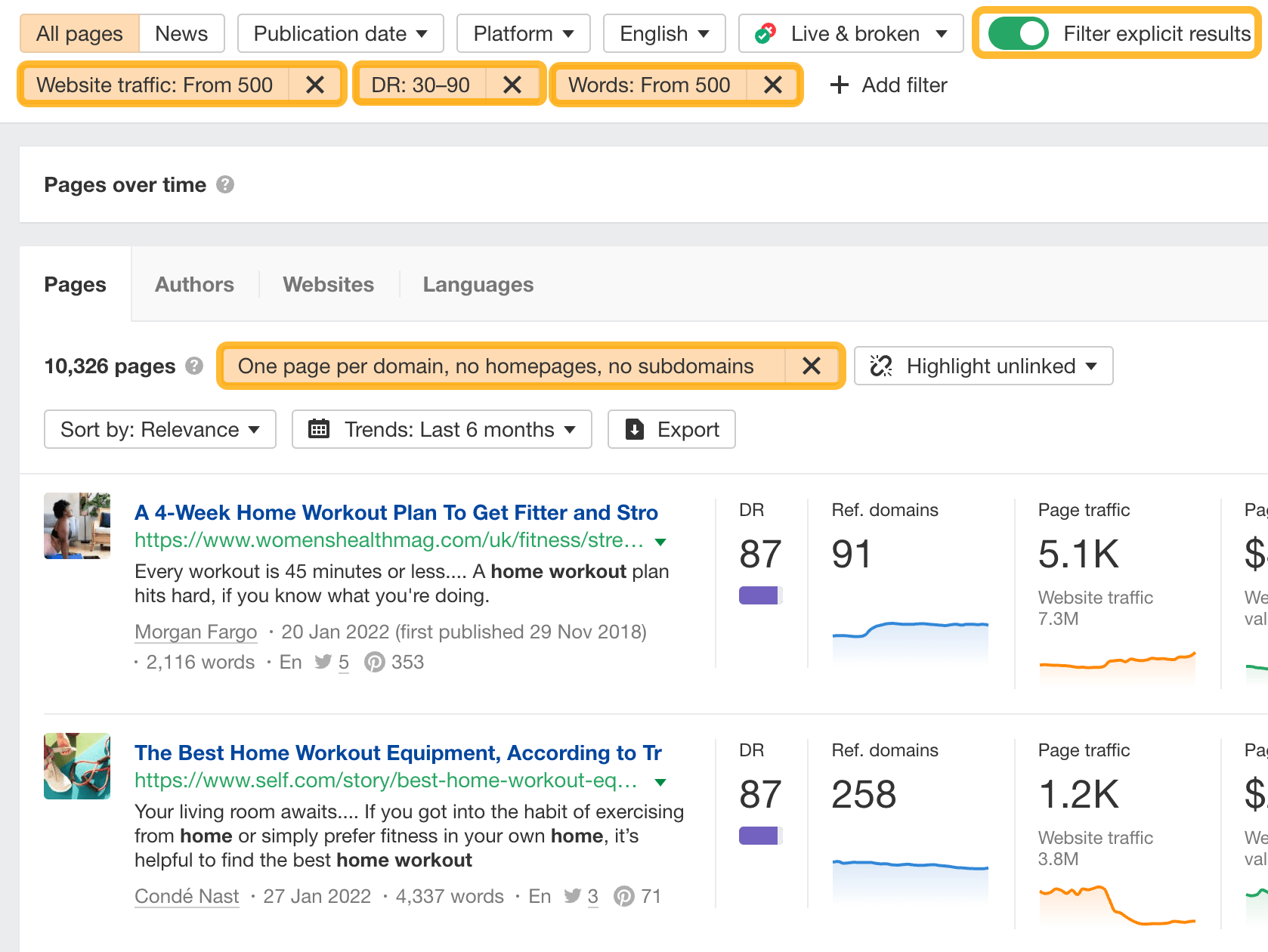Screen dimensions: 1268x952
Task: Click the Live & broken status icon
Action: [765, 33]
